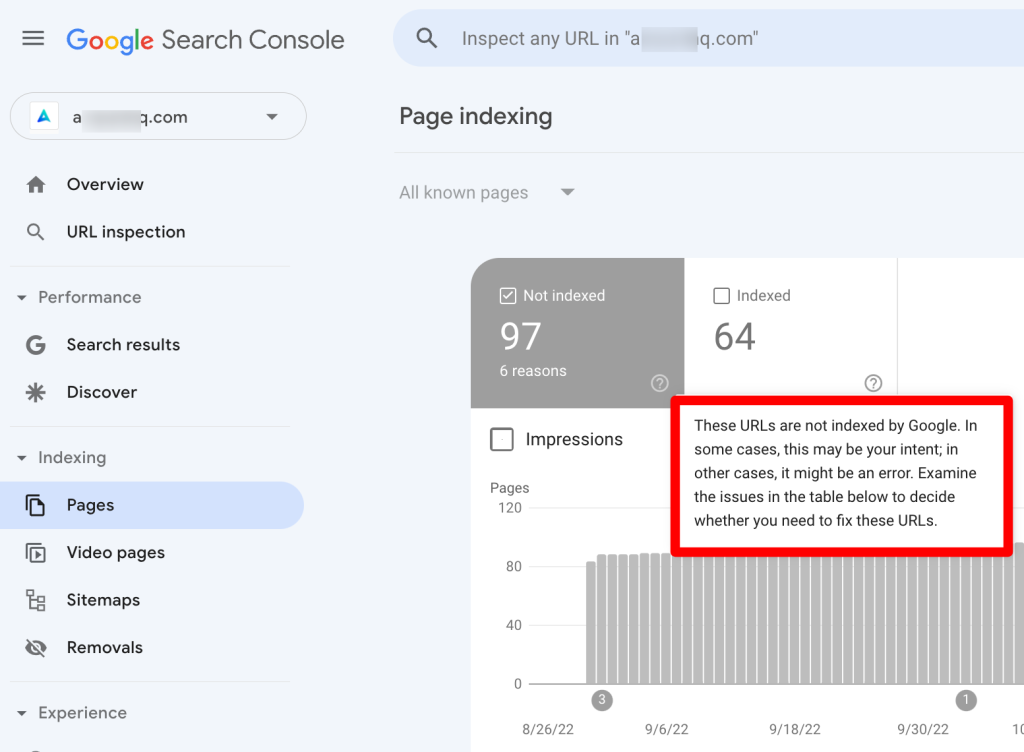
Task: Collapse the Indexing section
Action: [x=22, y=458]
